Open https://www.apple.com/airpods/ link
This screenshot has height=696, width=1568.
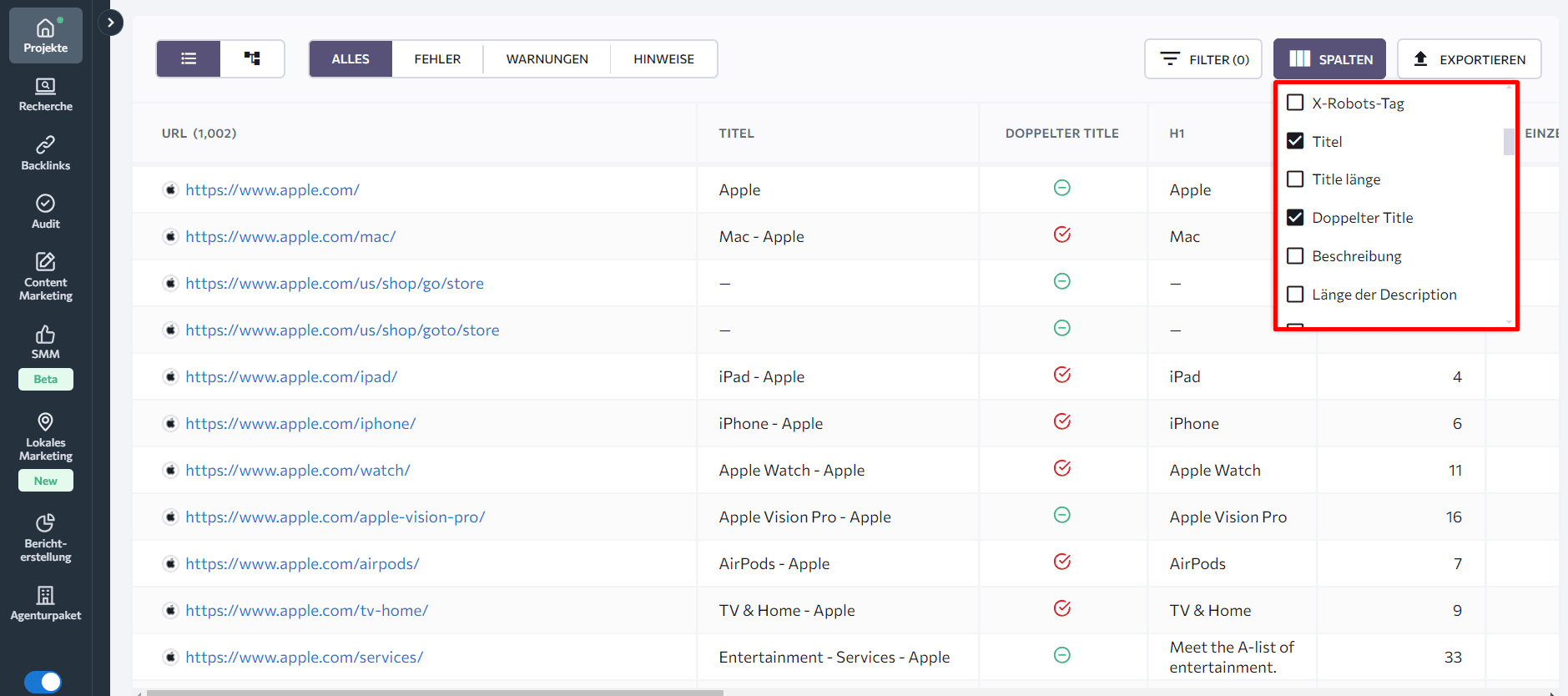pos(302,563)
